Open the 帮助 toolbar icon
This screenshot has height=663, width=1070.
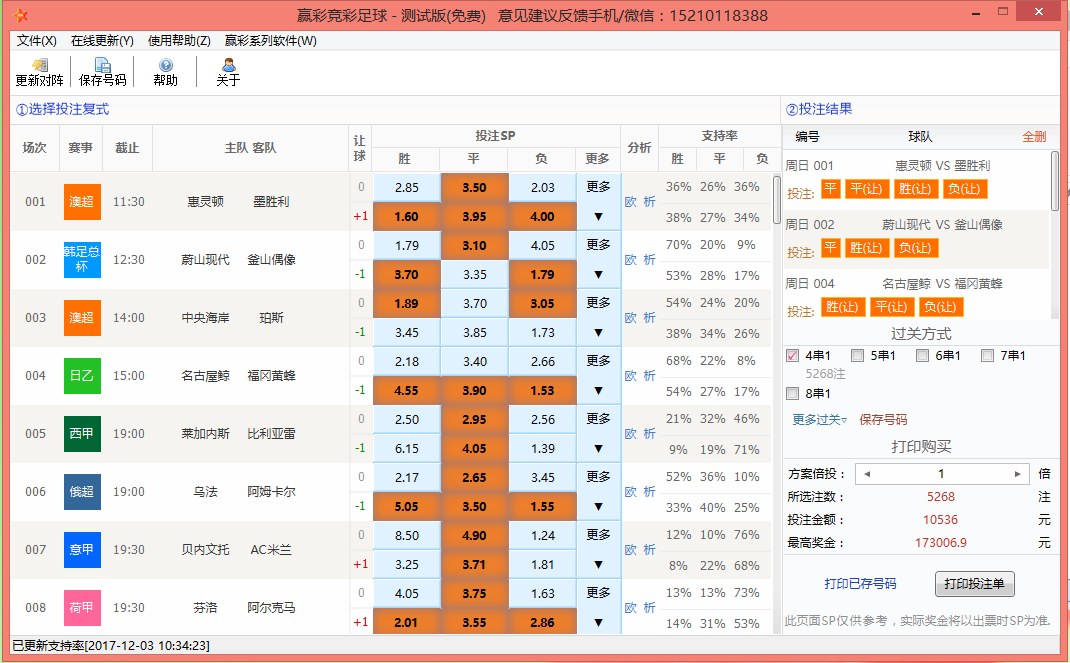[165, 72]
